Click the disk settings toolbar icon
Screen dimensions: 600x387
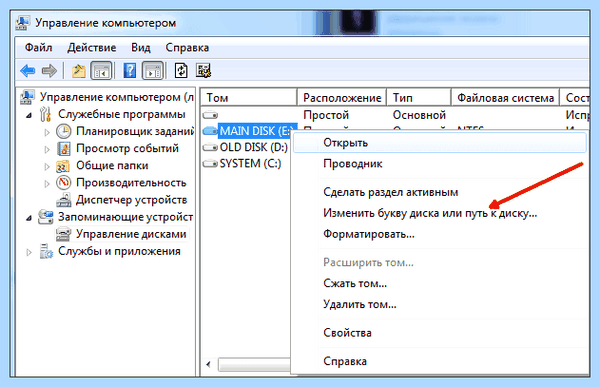click(x=204, y=71)
